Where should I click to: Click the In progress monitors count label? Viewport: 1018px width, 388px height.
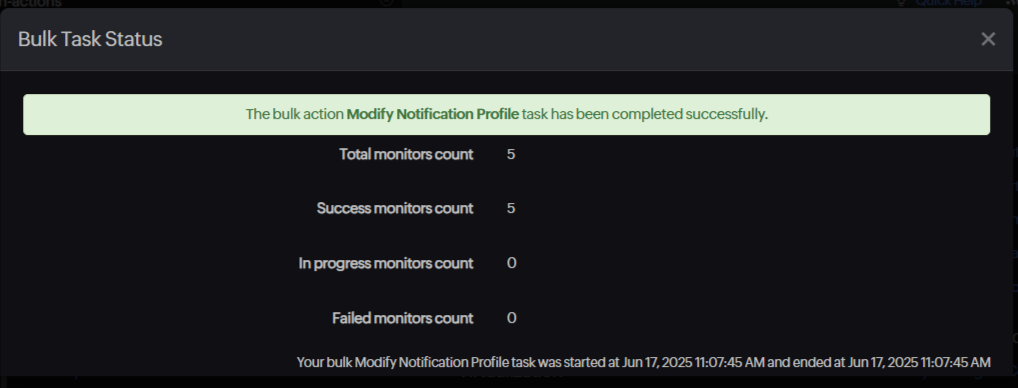386,263
